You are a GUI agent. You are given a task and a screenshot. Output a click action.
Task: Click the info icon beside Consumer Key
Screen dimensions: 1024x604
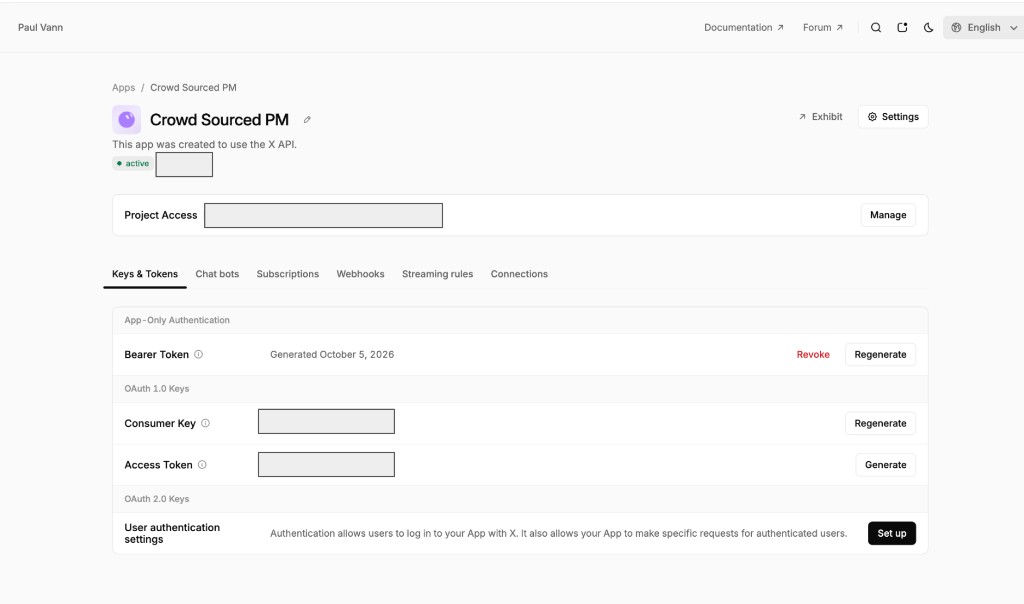[205, 423]
